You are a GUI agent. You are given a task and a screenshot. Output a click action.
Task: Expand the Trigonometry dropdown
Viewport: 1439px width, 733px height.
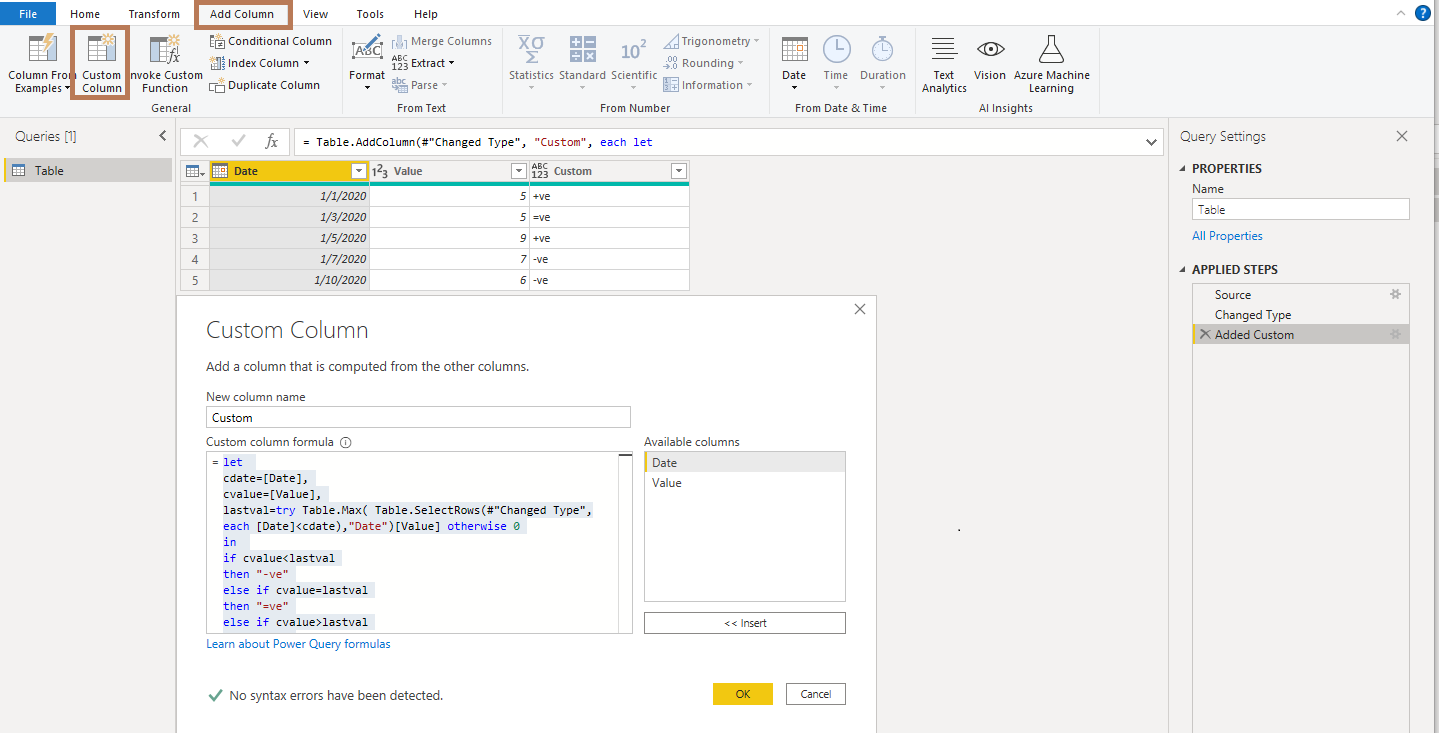pyautogui.click(x=756, y=41)
